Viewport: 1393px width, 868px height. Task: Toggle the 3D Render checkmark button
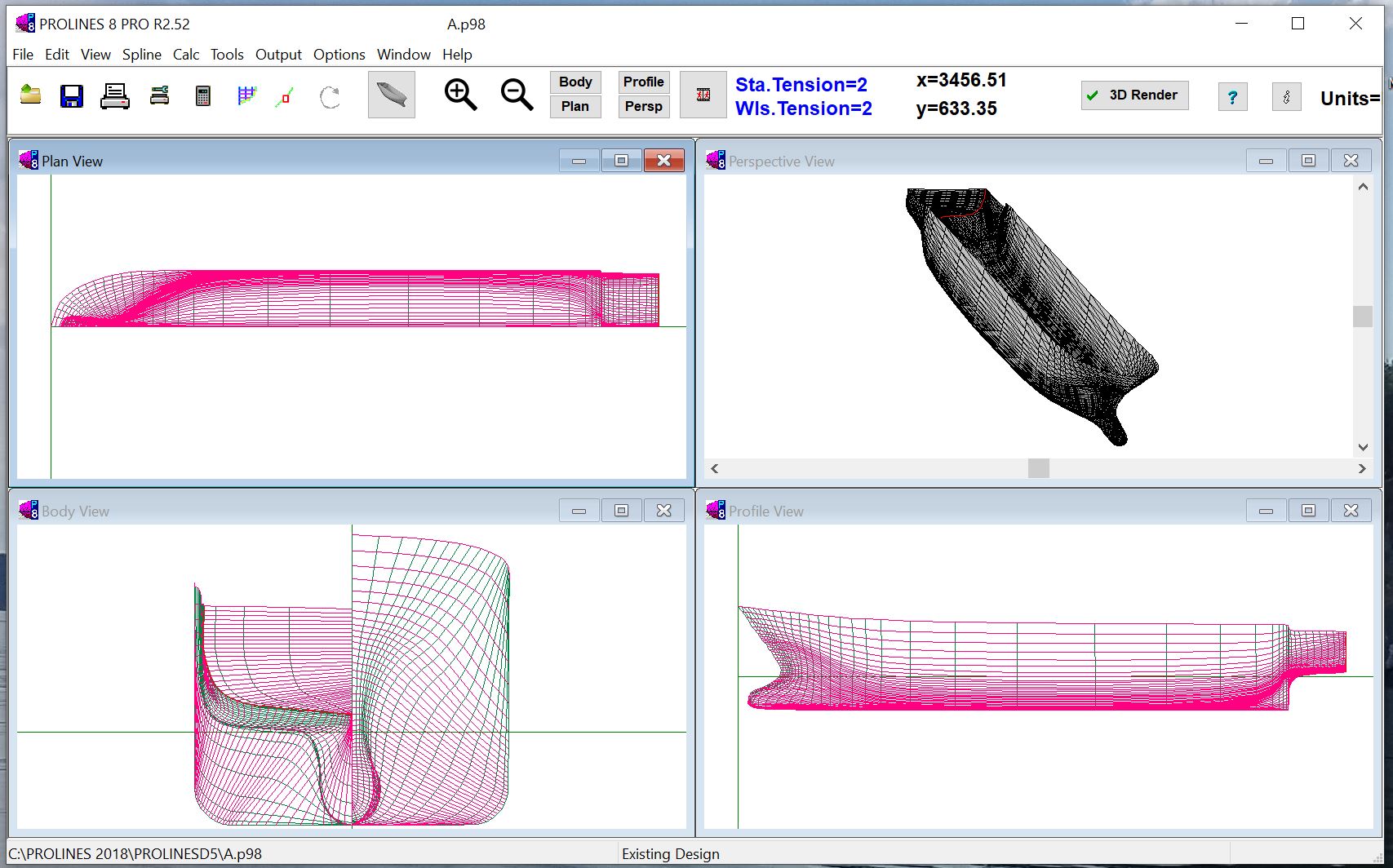pos(1134,95)
